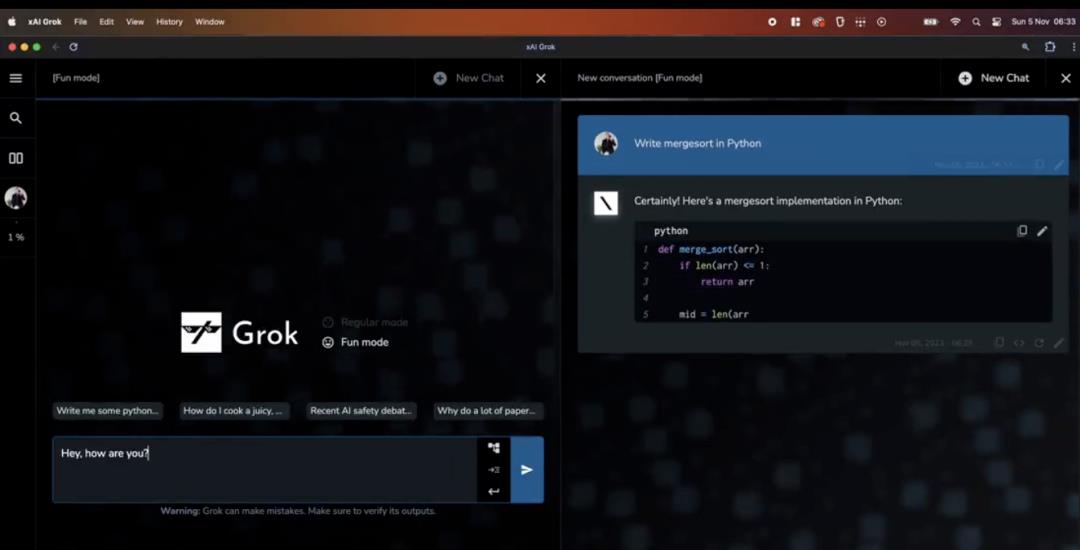The height and width of the screenshot is (550, 1080).
Task: Open the hamburger menu in sidebar
Action: pyautogui.click(x=15, y=78)
